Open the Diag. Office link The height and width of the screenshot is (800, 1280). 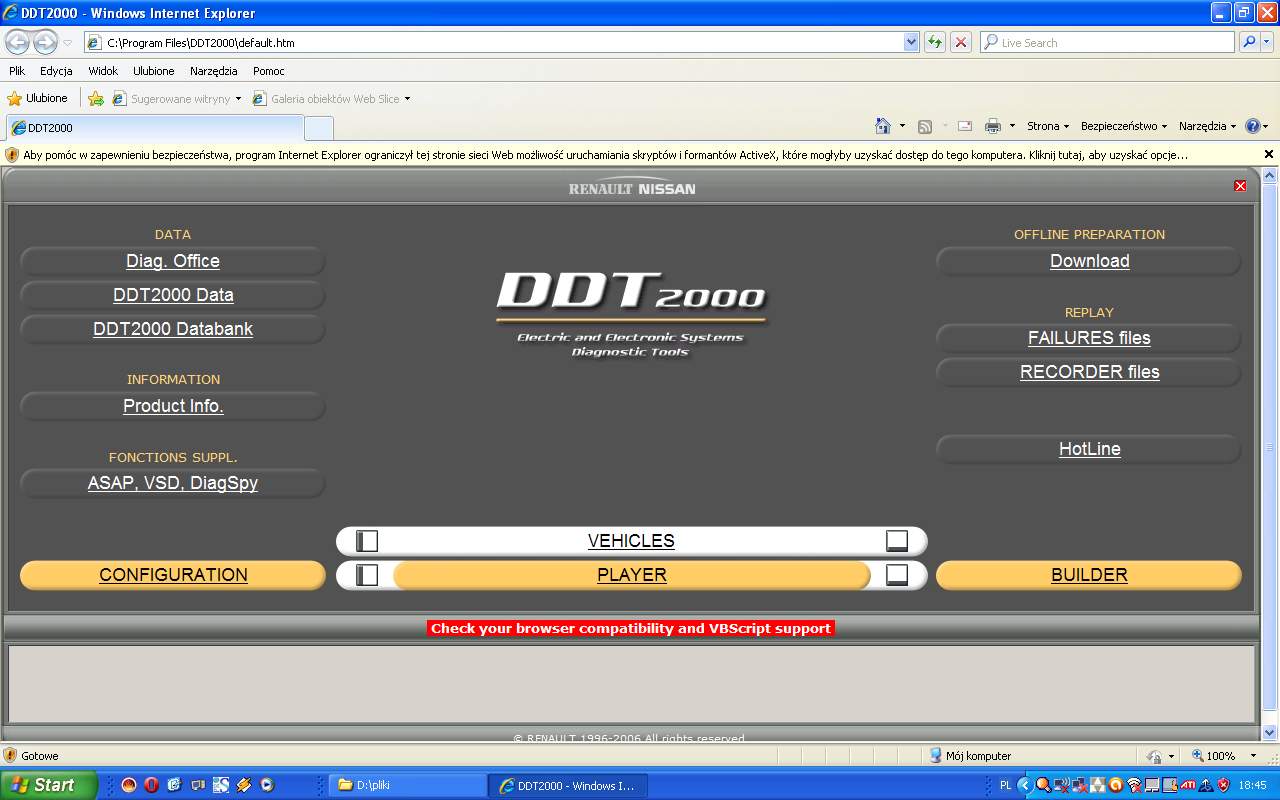click(x=173, y=261)
